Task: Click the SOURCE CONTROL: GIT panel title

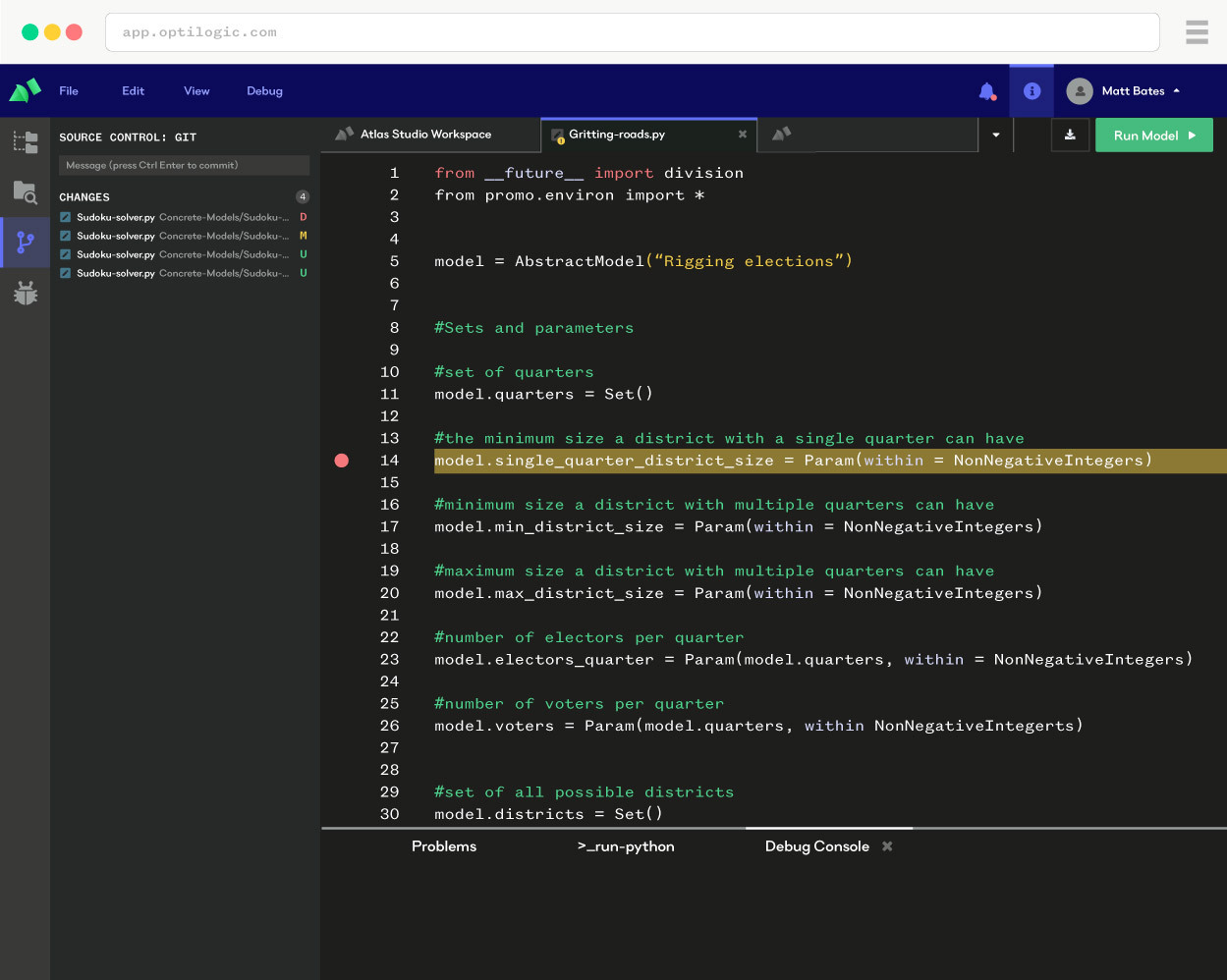Action: click(128, 137)
